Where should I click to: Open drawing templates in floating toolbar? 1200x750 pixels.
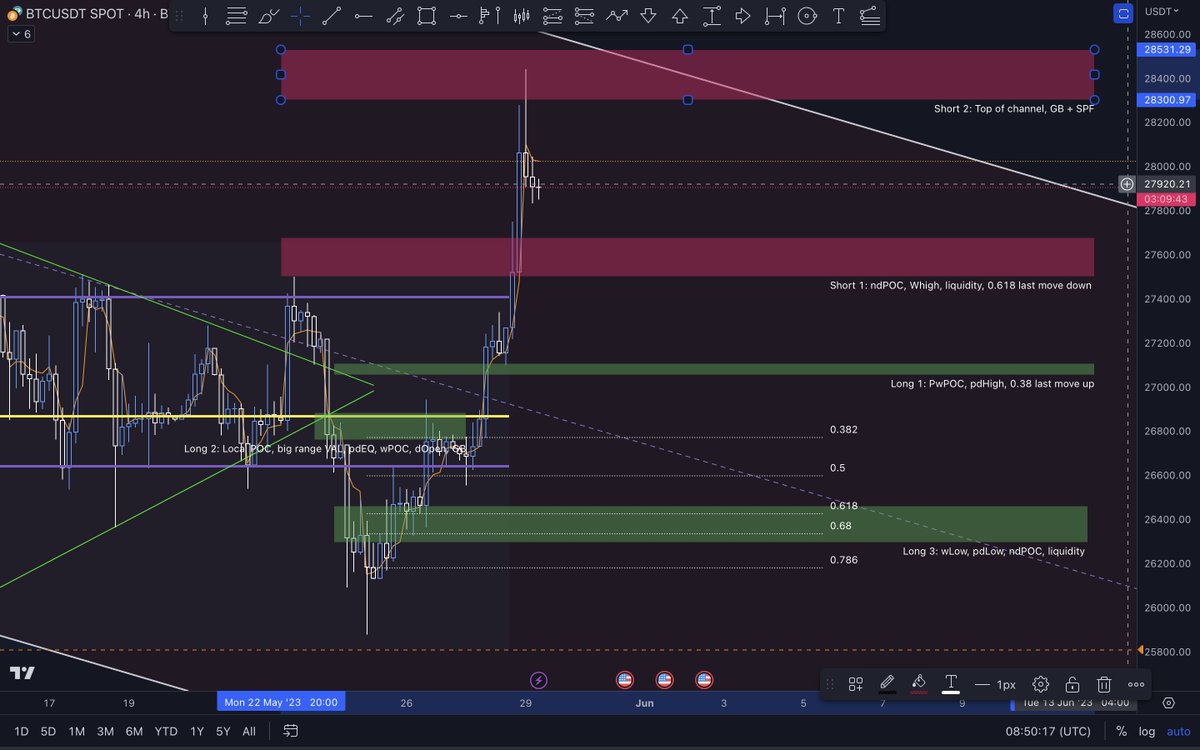pos(856,684)
